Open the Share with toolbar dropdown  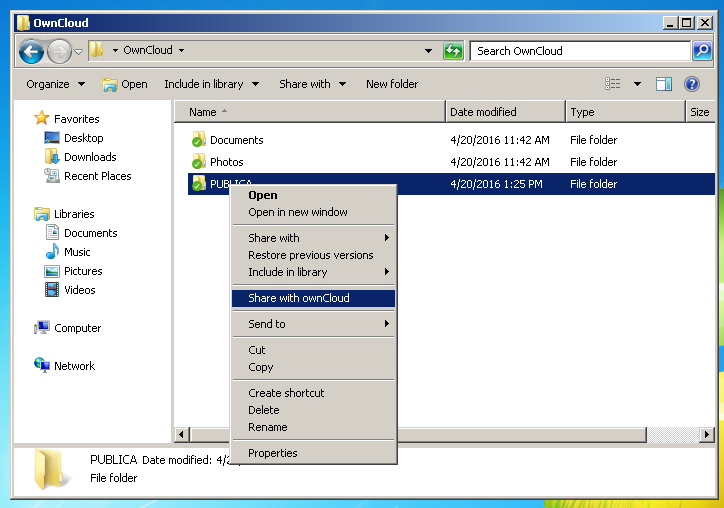click(313, 84)
